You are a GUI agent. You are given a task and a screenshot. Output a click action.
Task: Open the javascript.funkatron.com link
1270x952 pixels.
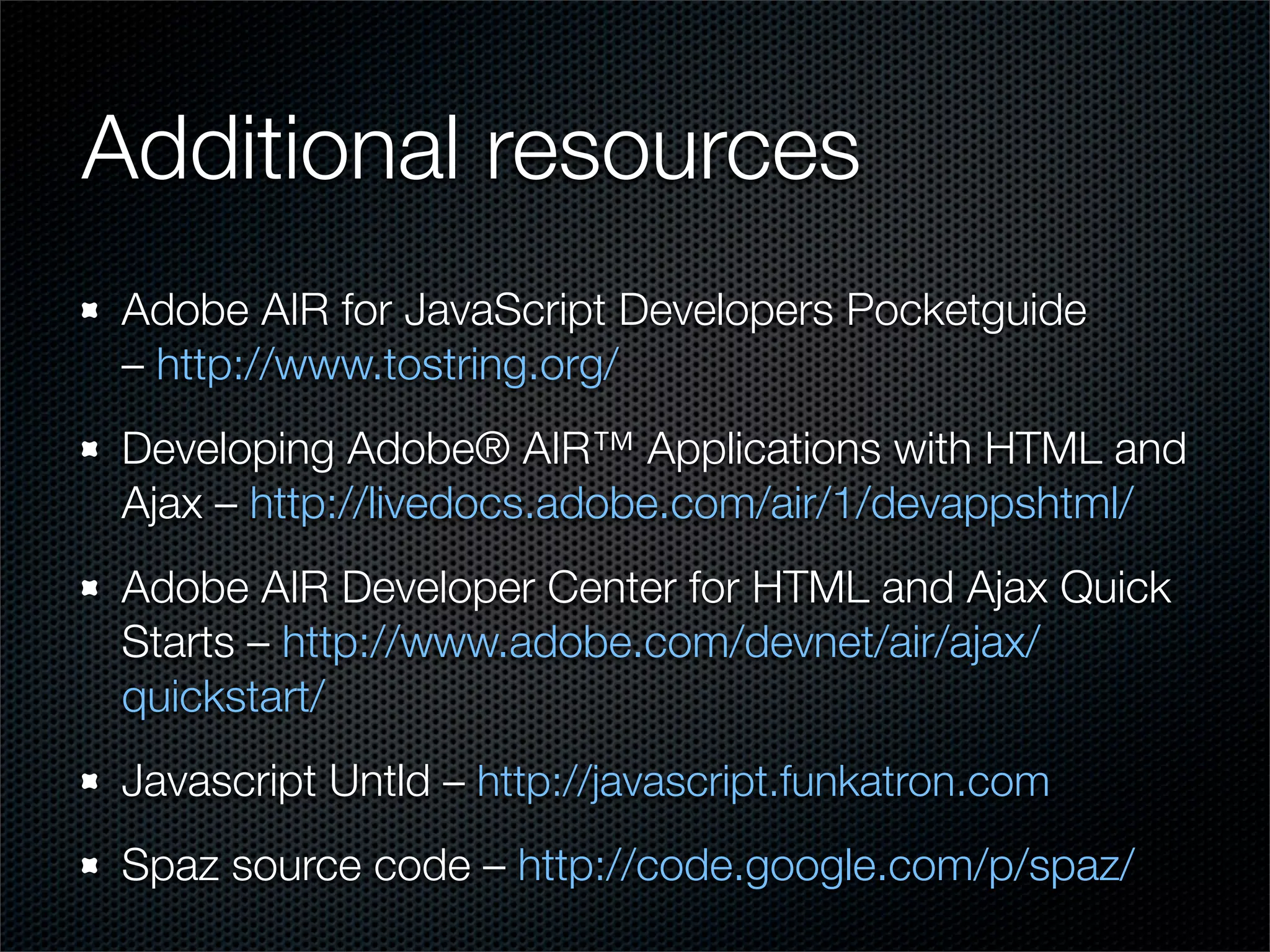(763, 783)
